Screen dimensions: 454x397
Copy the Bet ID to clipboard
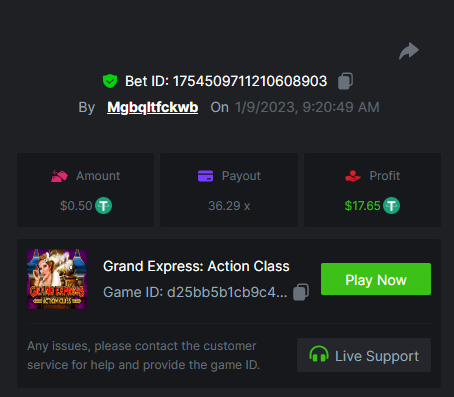pyautogui.click(x=345, y=81)
